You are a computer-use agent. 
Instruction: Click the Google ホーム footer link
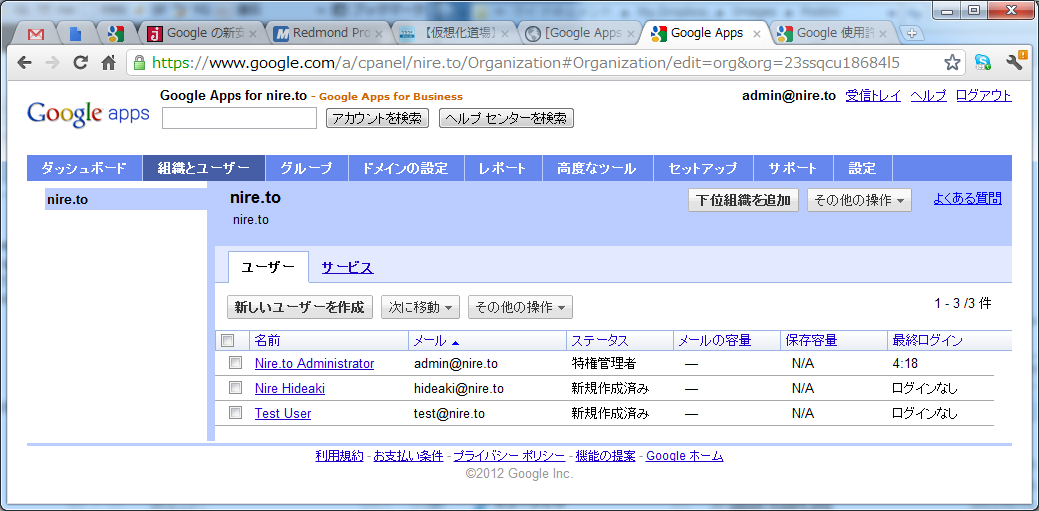click(x=684, y=456)
